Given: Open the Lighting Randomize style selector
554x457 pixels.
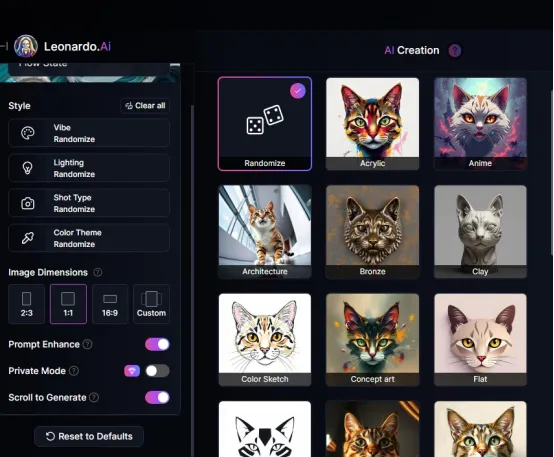Looking at the screenshot, I should pyautogui.click(x=89, y=168).
